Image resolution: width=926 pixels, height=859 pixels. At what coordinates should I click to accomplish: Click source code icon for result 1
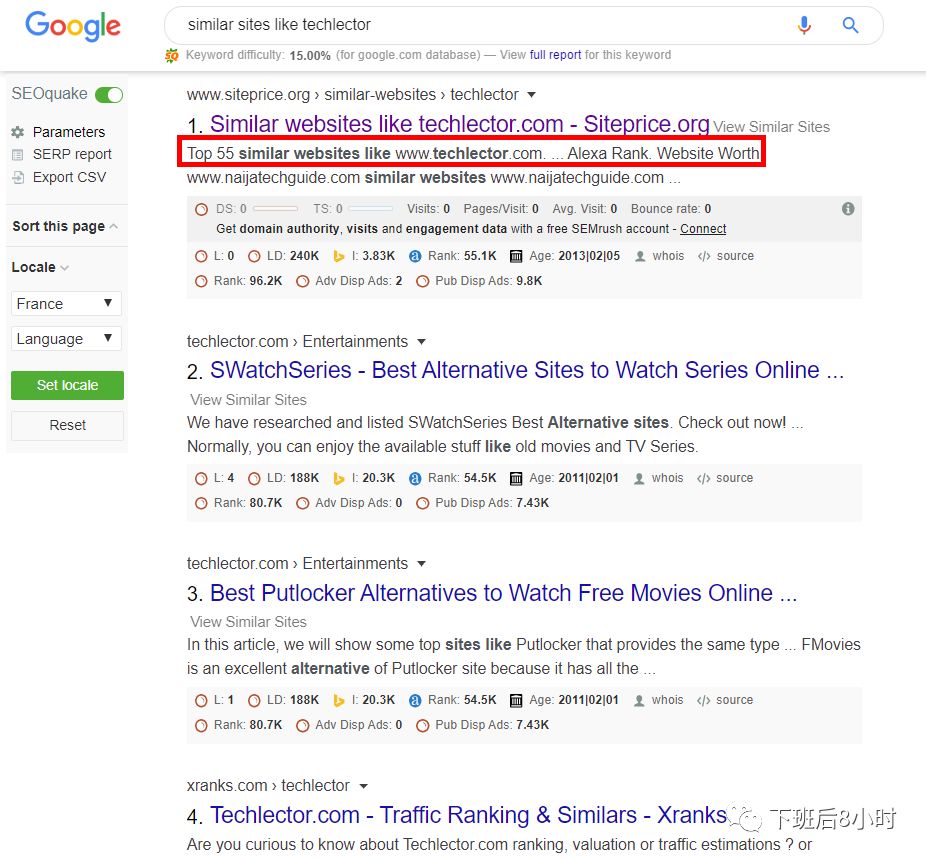[x=703, y=257]
